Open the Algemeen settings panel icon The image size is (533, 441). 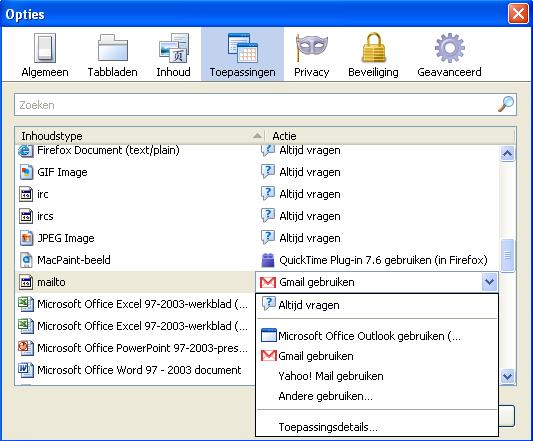click(45, 48)
